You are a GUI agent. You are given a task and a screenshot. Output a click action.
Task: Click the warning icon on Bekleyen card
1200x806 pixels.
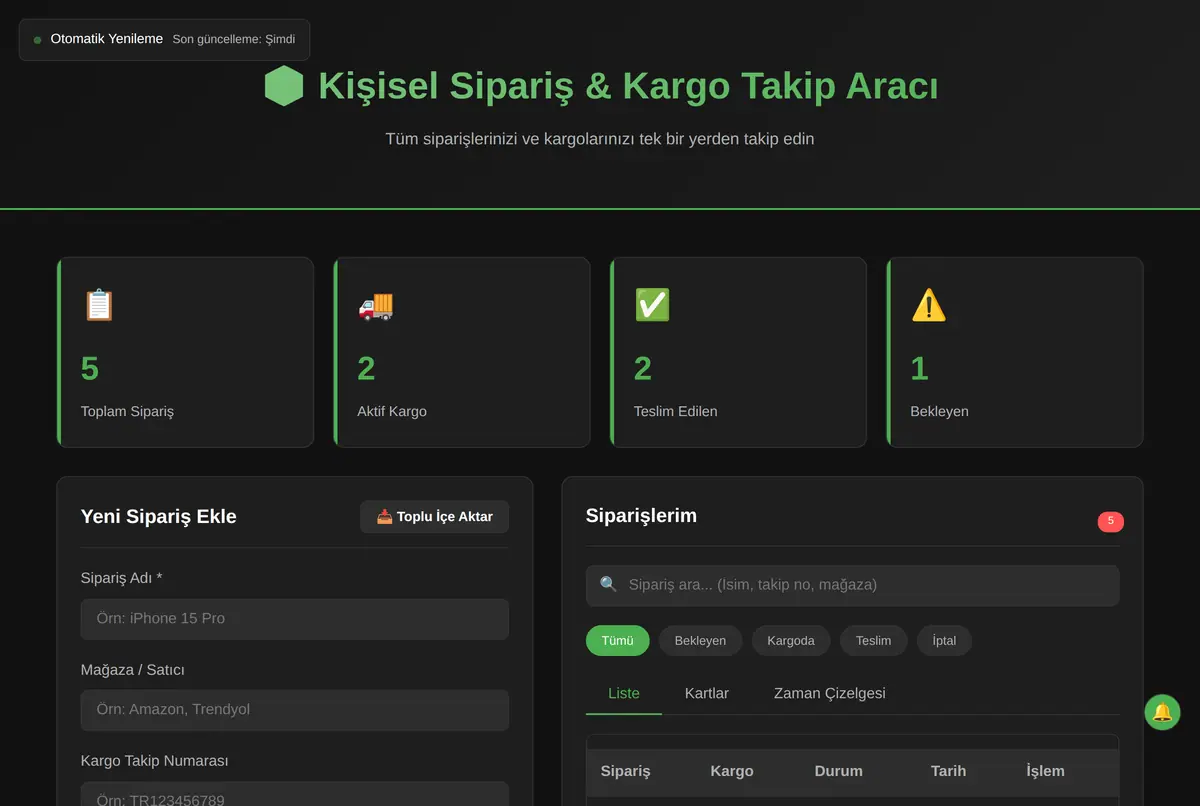pyautogui.click(x=928, y=305)
